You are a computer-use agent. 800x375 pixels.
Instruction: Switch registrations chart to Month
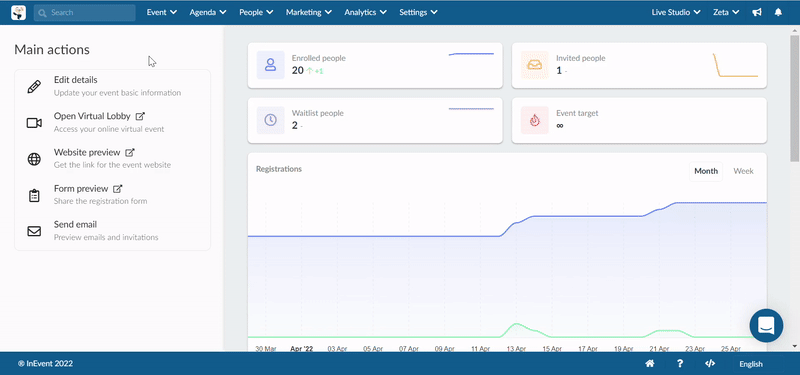click(x=706, y=171)
